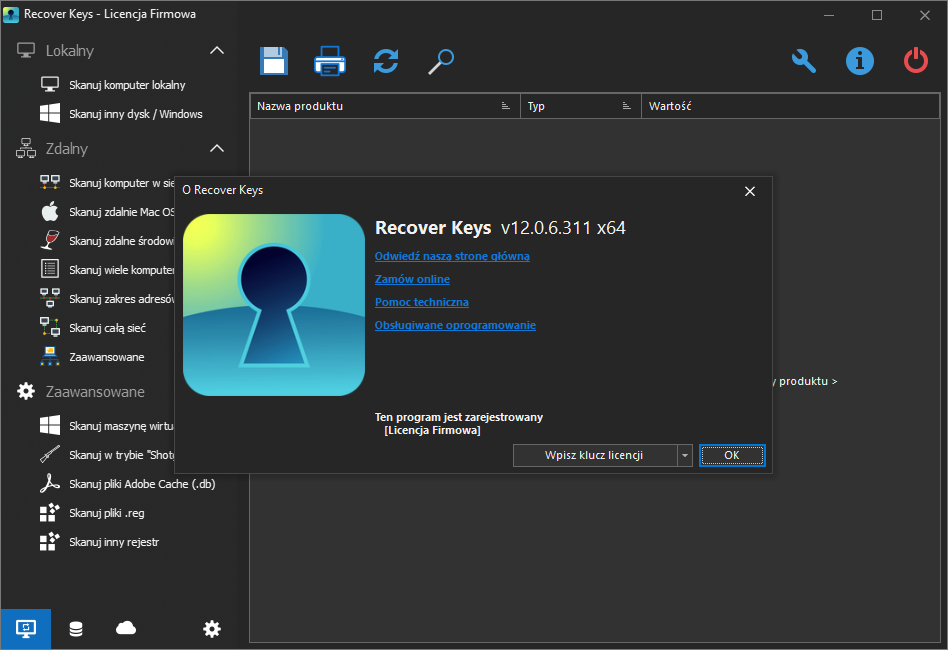Click the registry icon beside Skanuj pliki .reg
The width and height of the screenshot is (948, 650).
(50, 512)
